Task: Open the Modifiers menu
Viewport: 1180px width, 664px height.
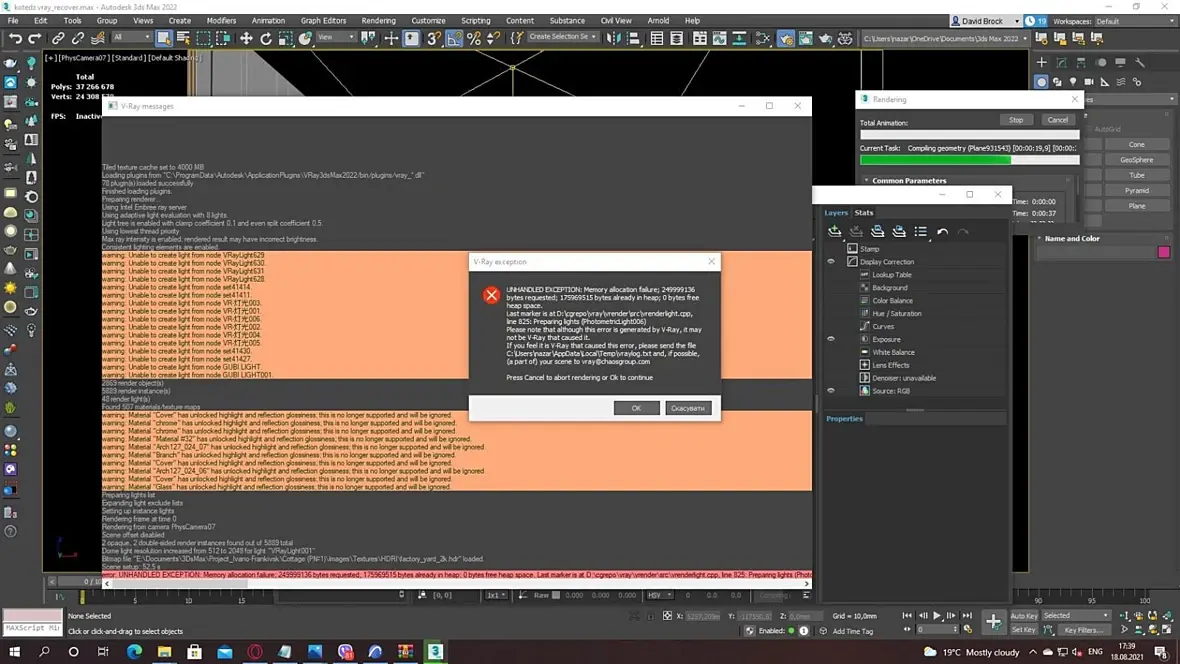Action: [221, 21]
